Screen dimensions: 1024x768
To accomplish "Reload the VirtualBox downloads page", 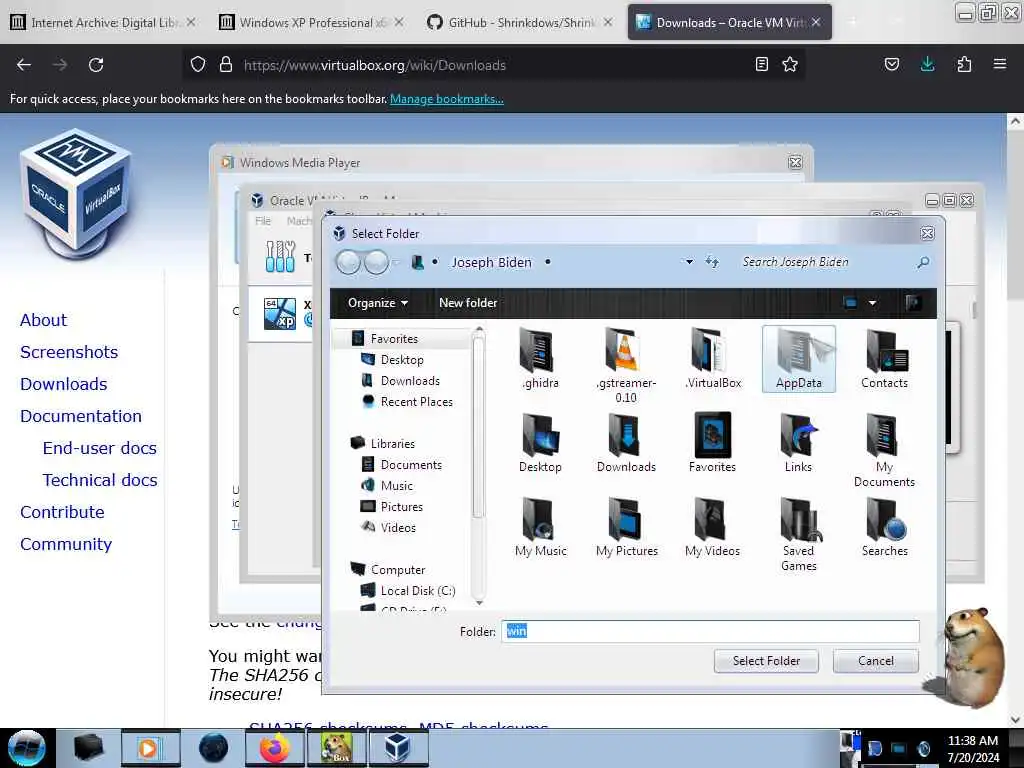I will click(96, 65).
